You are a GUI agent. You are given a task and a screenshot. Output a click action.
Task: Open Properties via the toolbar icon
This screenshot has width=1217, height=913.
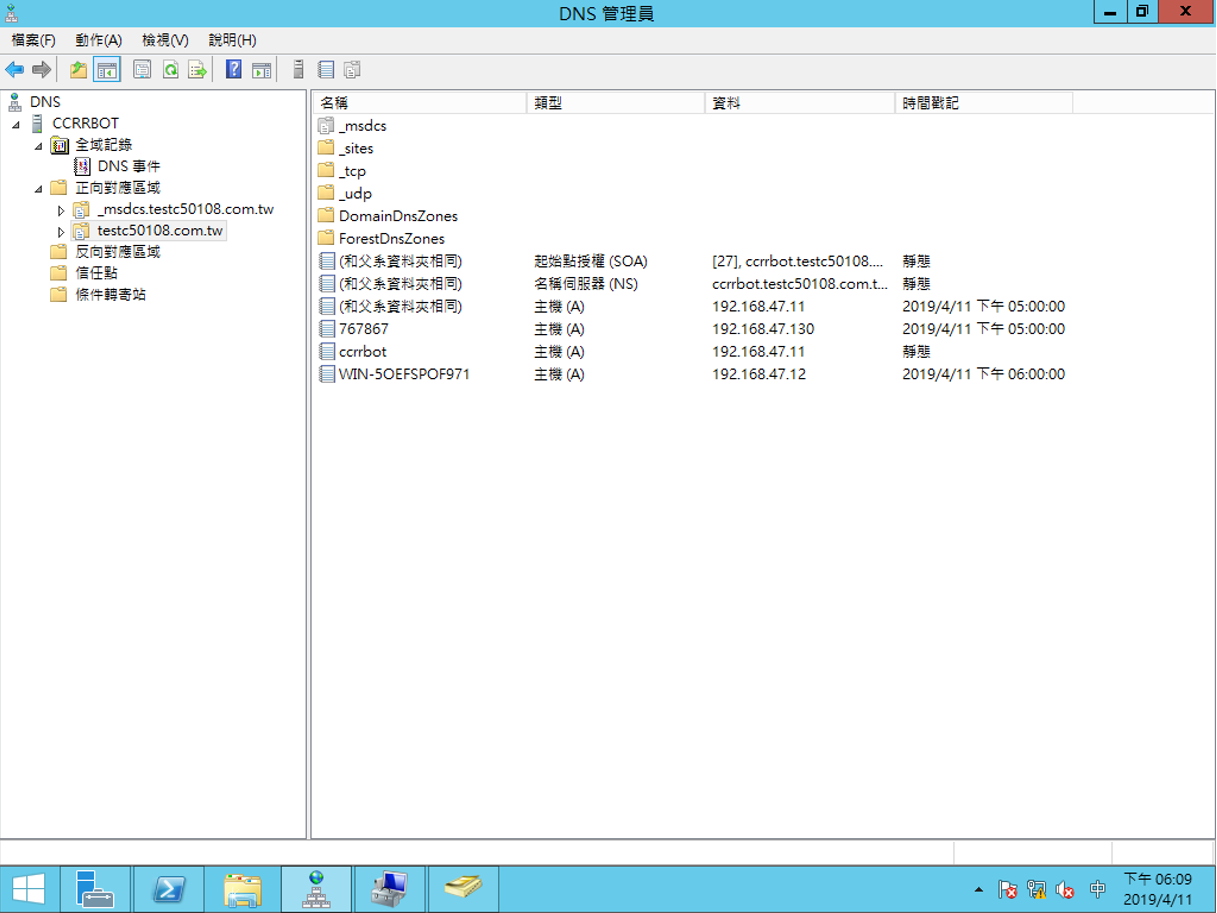pyautogui.click(x=142, y=70)
